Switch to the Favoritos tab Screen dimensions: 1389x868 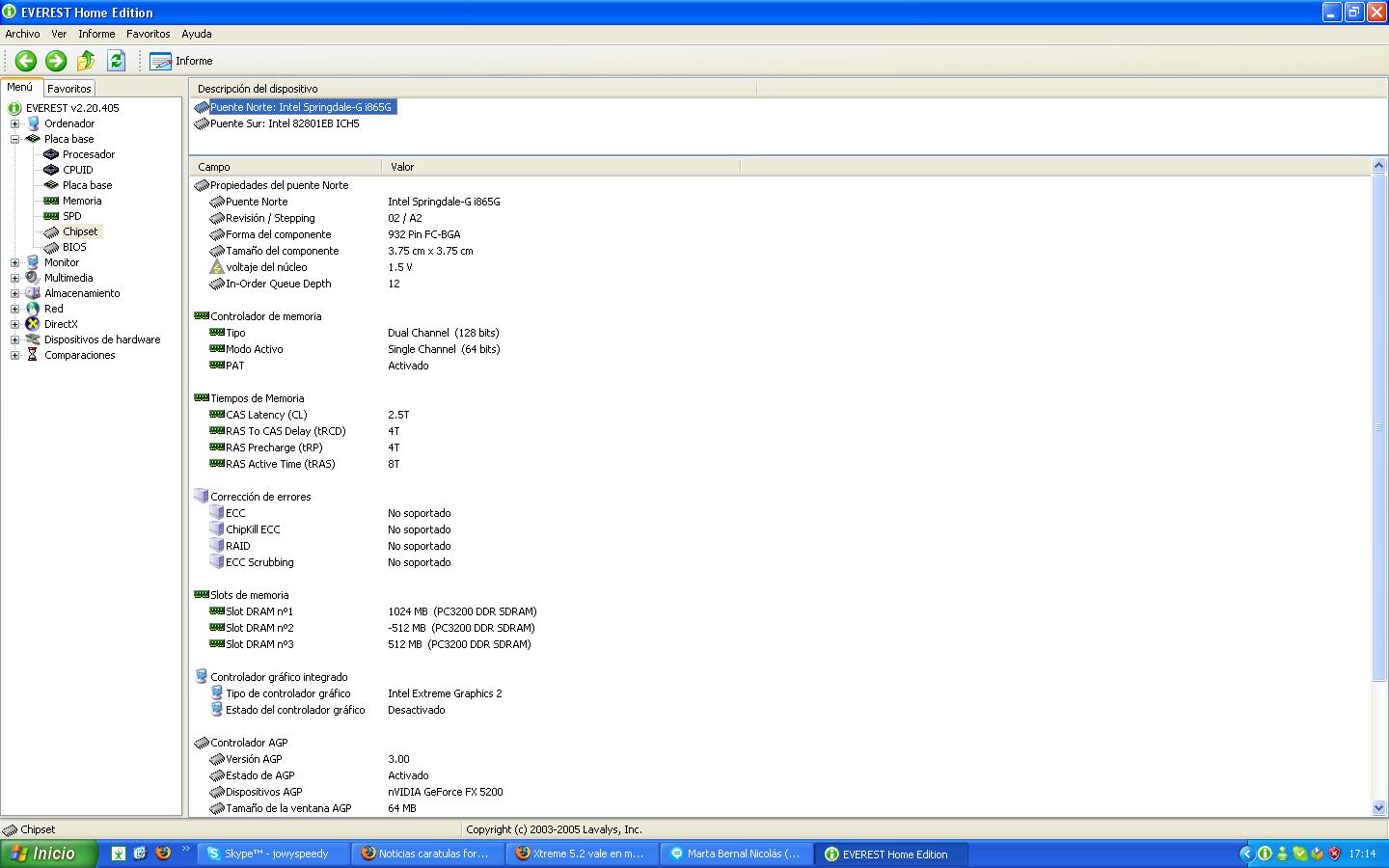[69, 89]
